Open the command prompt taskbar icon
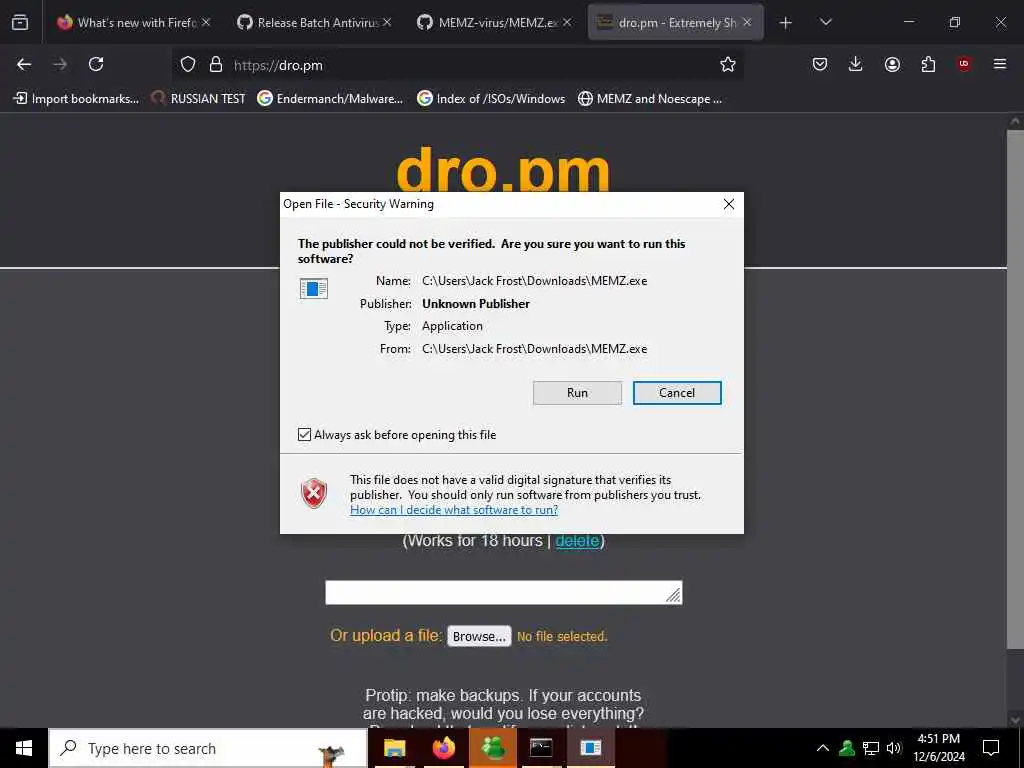 pos(541,748)
